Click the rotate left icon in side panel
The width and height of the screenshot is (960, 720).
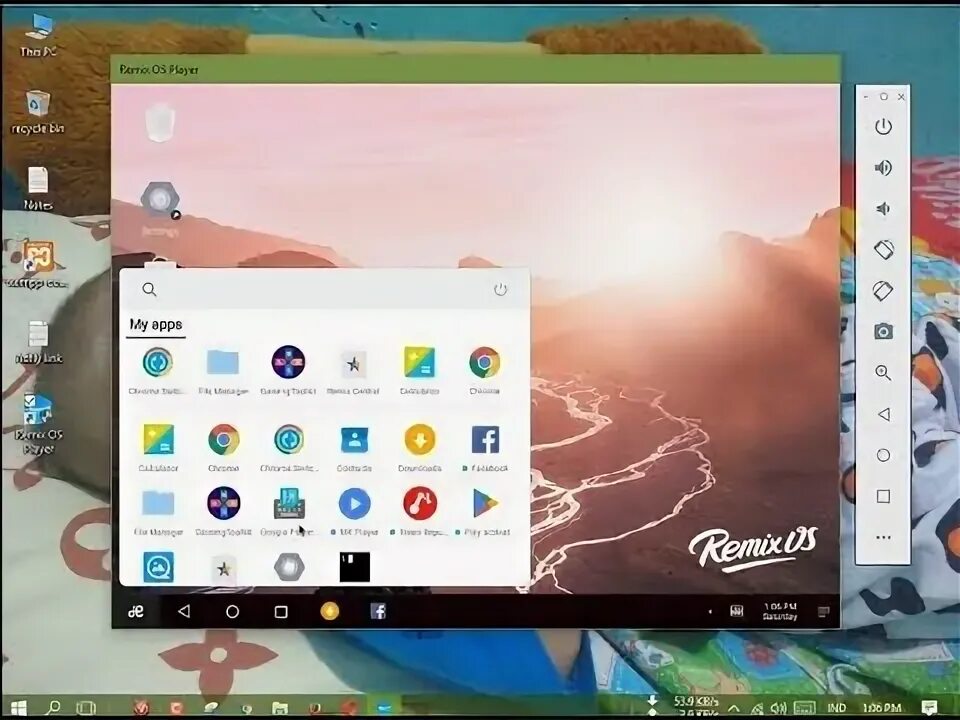[883, 250]
